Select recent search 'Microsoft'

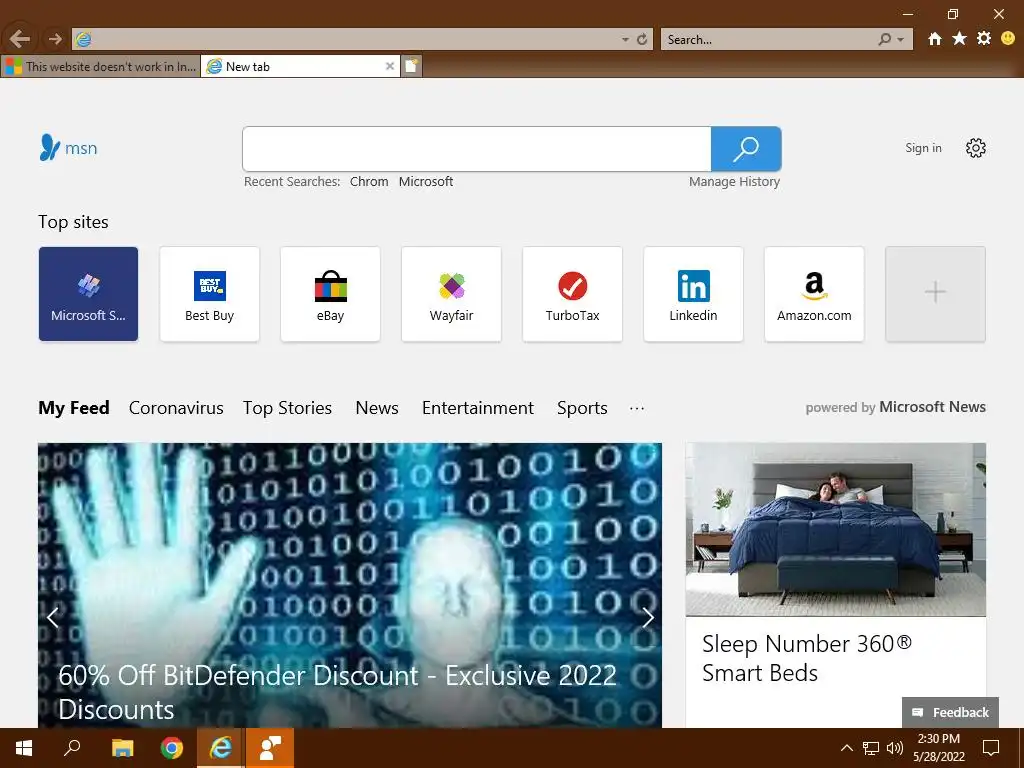(x=426, y=182)
